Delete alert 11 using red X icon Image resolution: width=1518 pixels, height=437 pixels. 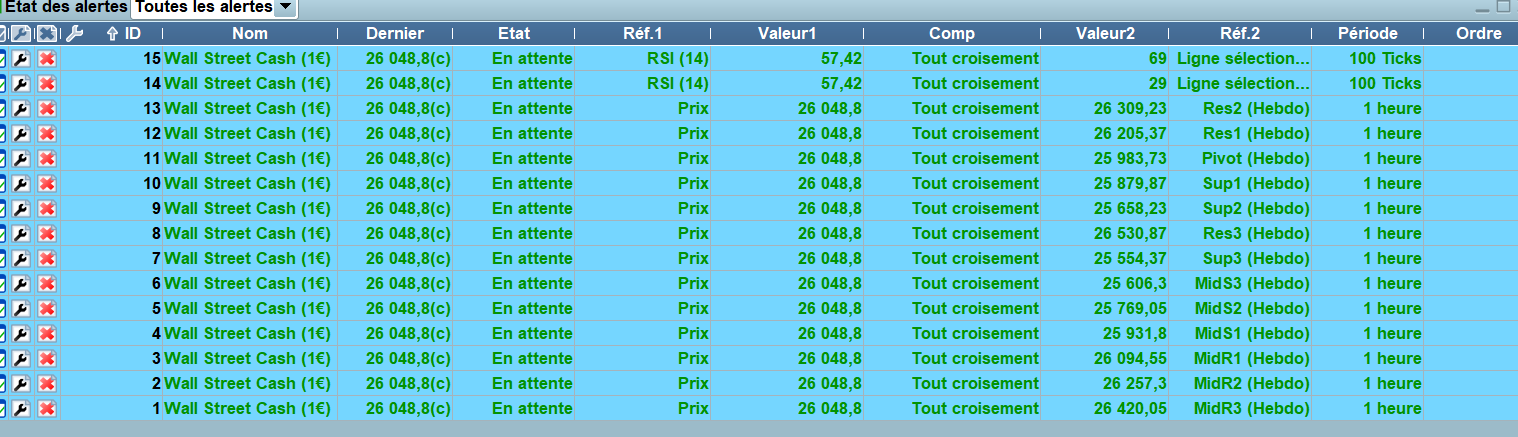46,159
